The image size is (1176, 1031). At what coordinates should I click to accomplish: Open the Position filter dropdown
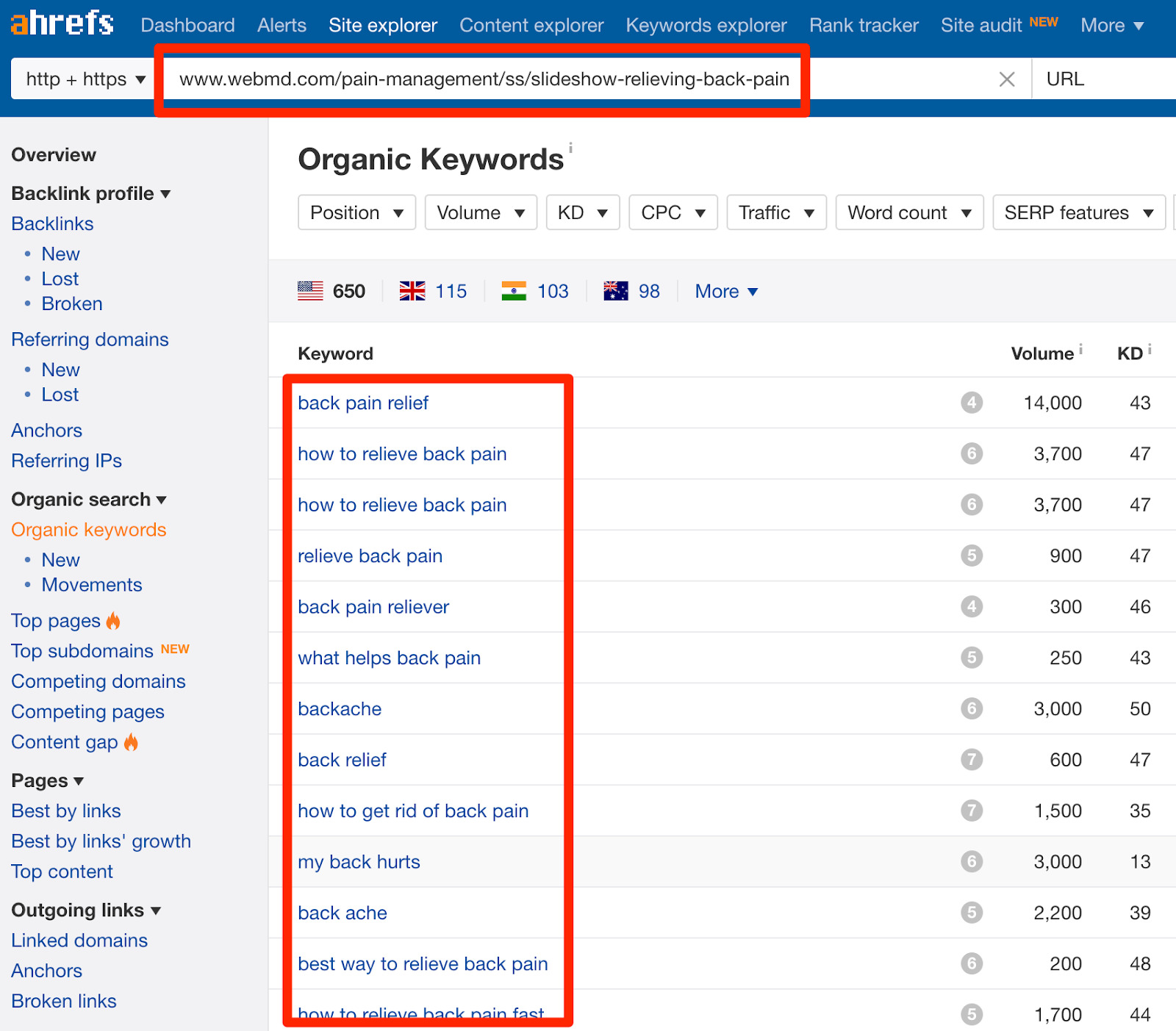click(x=357, y=212)
